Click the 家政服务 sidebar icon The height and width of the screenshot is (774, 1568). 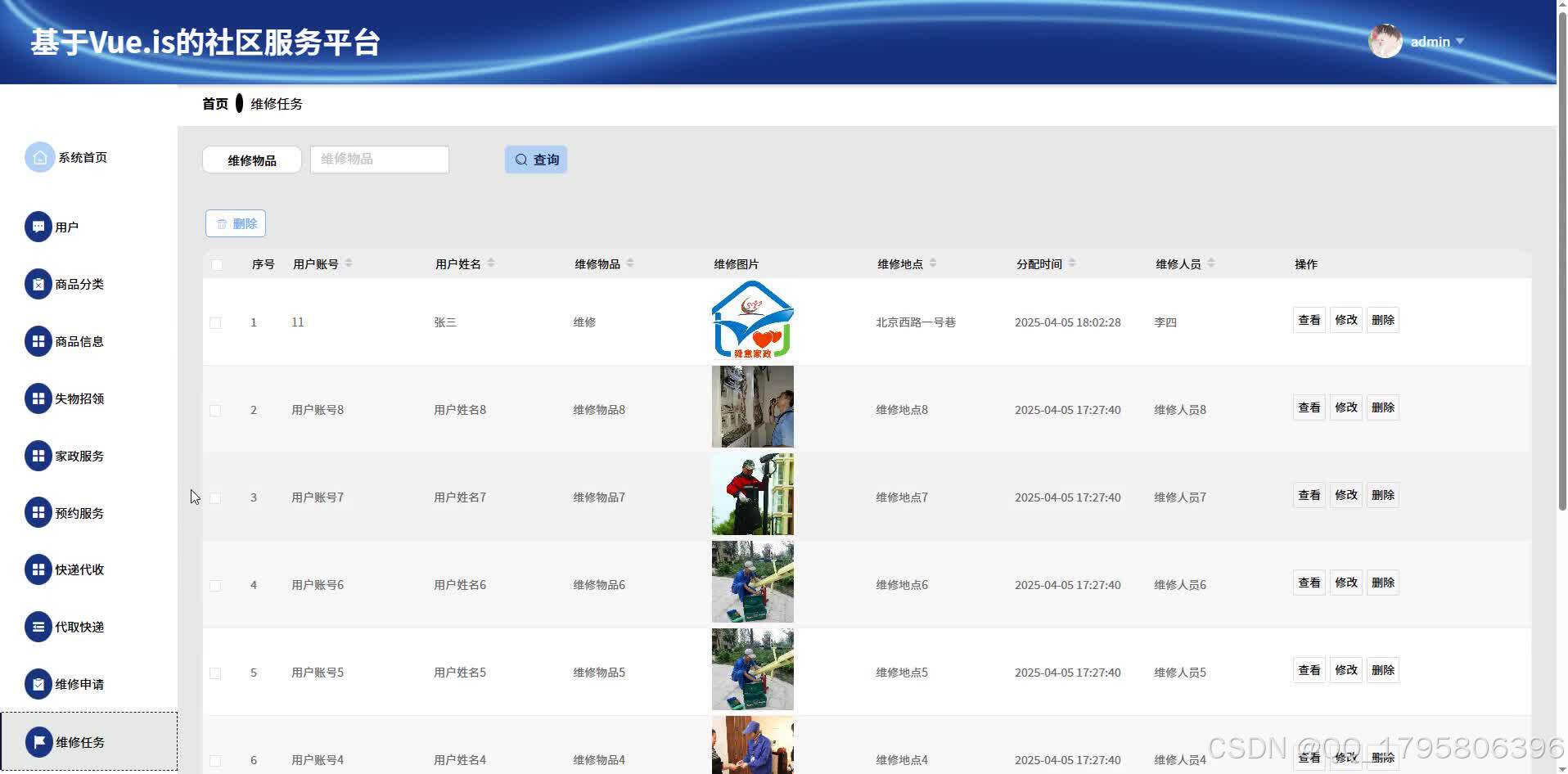click(x=38, y=456)
